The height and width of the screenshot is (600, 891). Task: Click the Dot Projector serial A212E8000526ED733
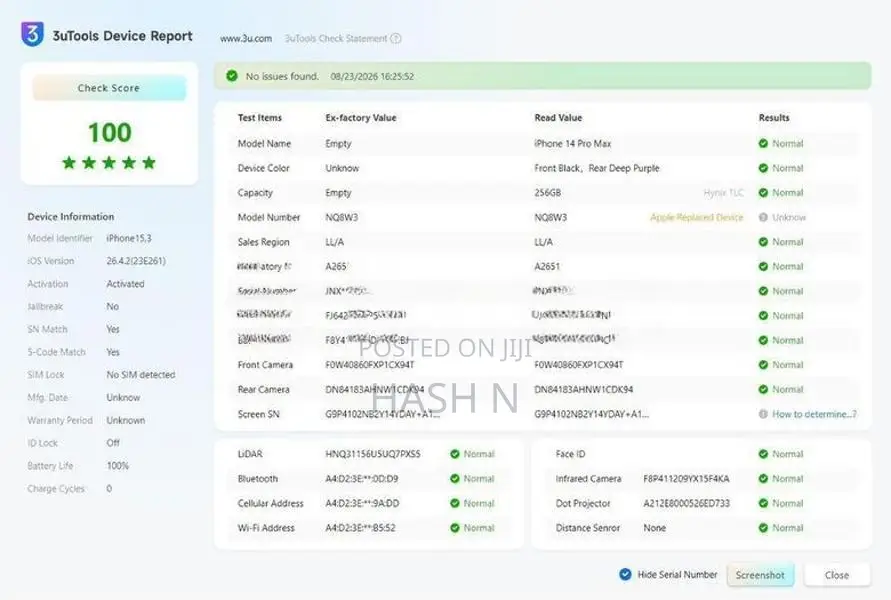pyautogui.click(x=686, y=503)
